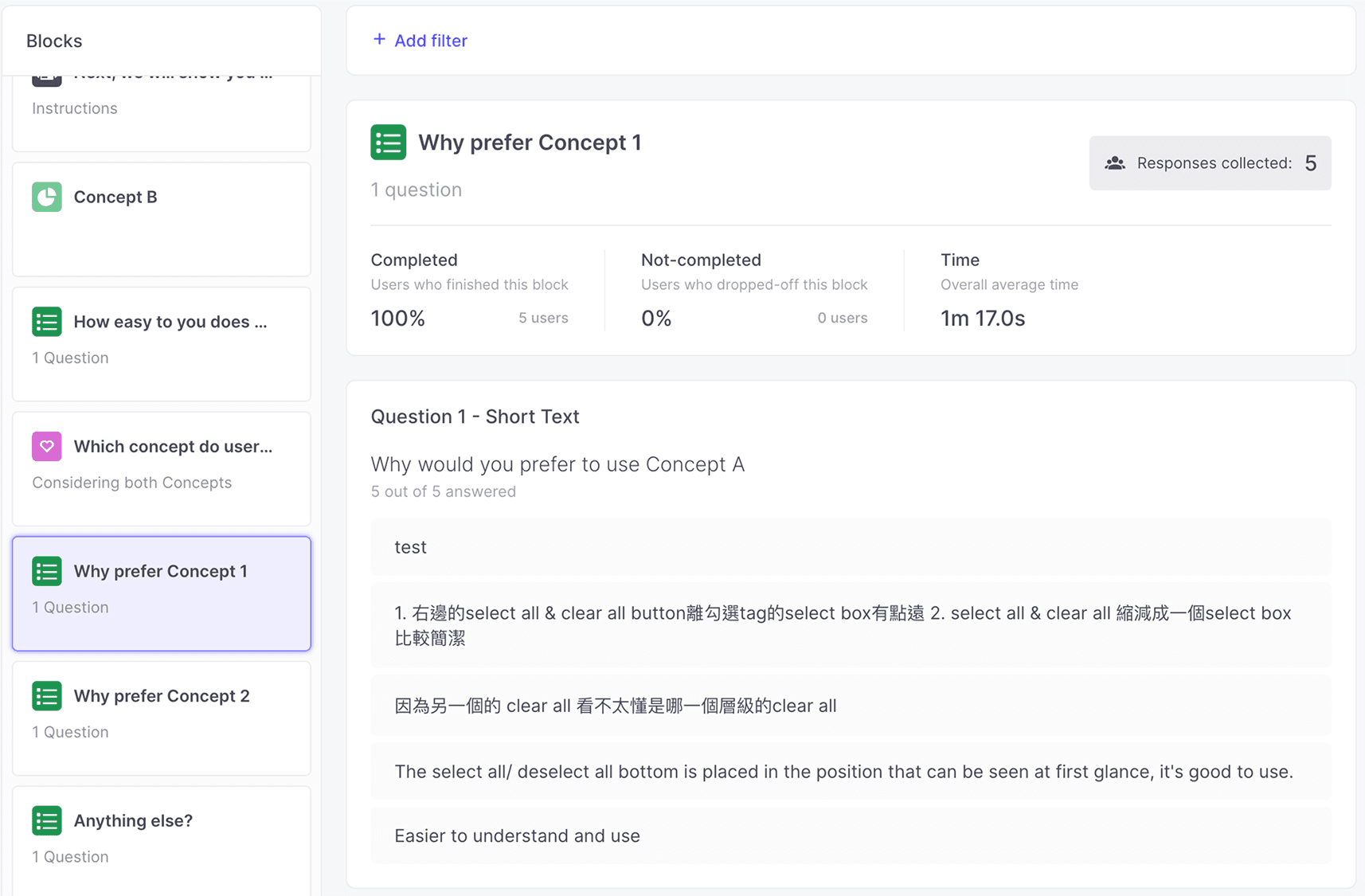
Task: Click the 0% not-completed value
Action: point(656,319)
